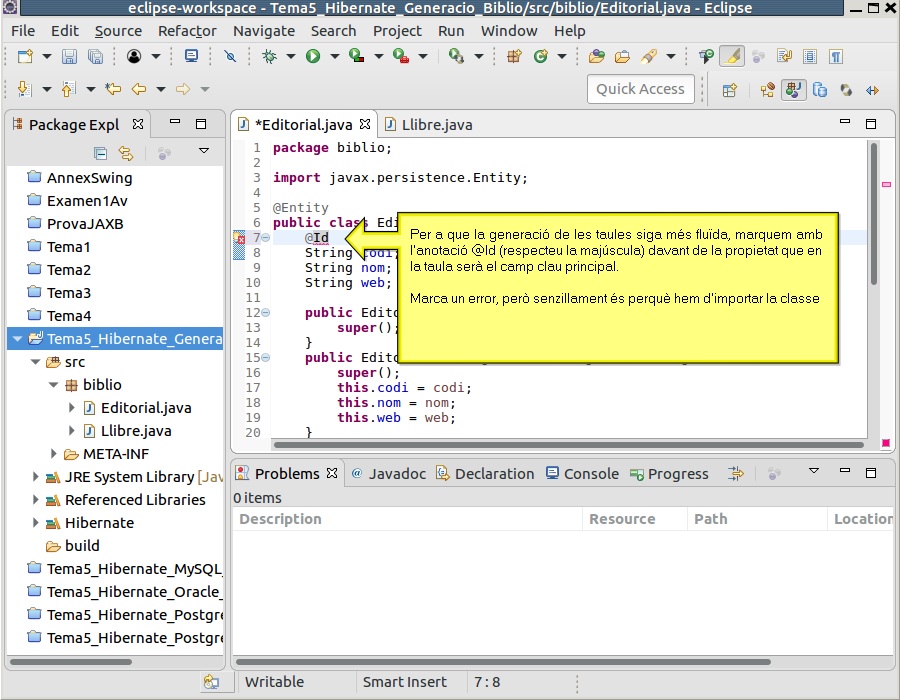The width and height of the screenshot is (900, 700).
Task: Click the Quick Access search field
Action: (640, 89)
